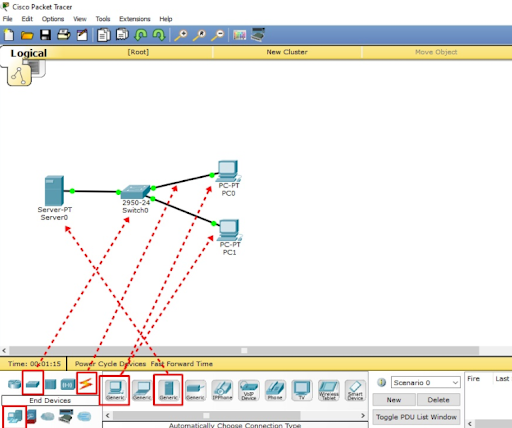The width and height of the screenshot is (512, 428).
Task: Click the Open folder icon
Action: [27, 35]
